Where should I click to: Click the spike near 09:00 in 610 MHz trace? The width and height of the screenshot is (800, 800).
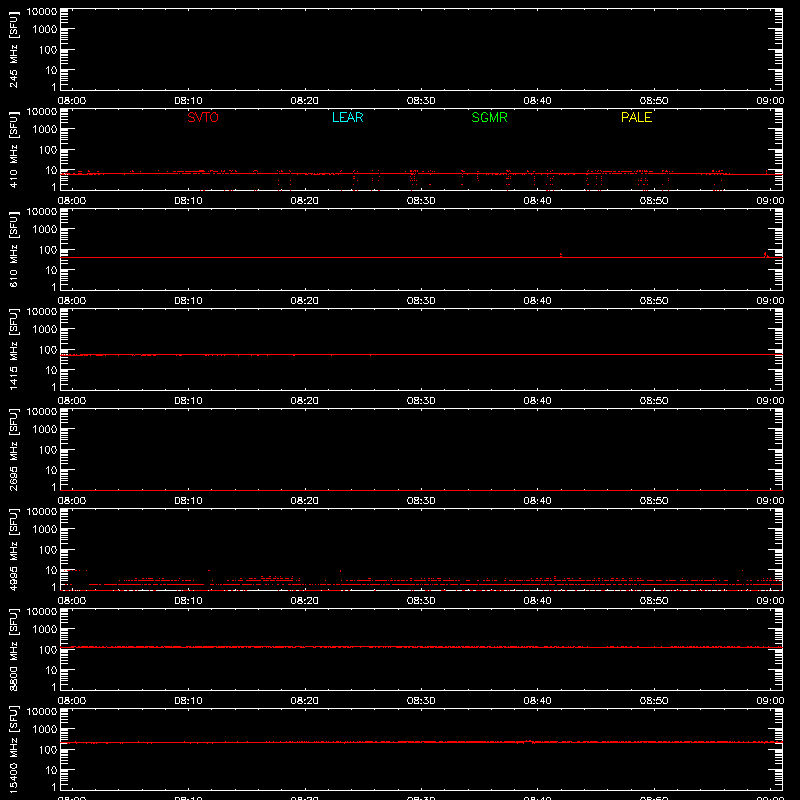765,254
